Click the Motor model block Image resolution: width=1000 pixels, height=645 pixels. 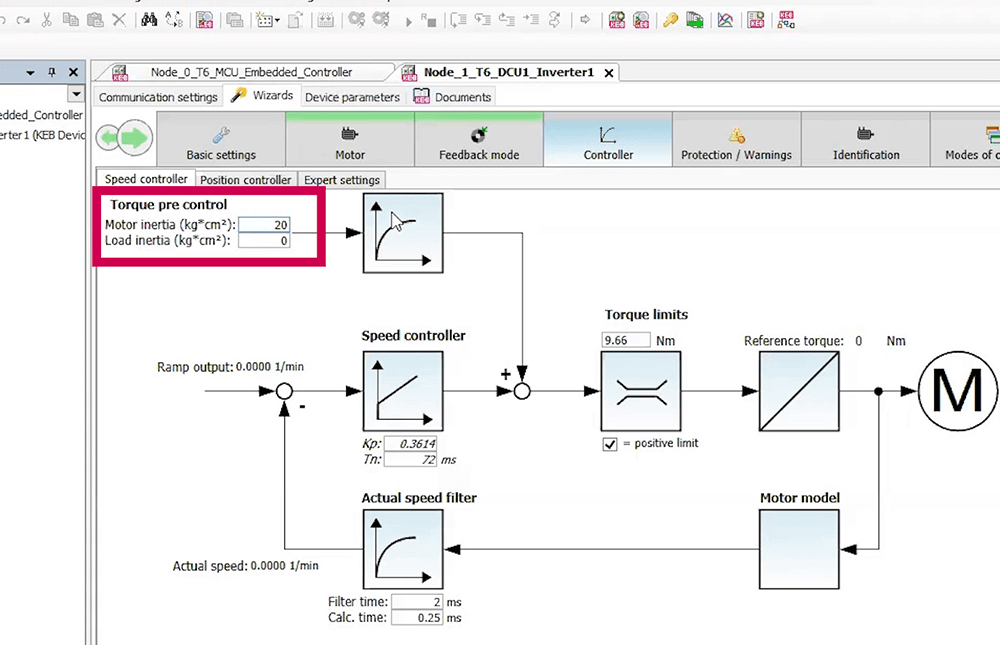coord(799,549)
